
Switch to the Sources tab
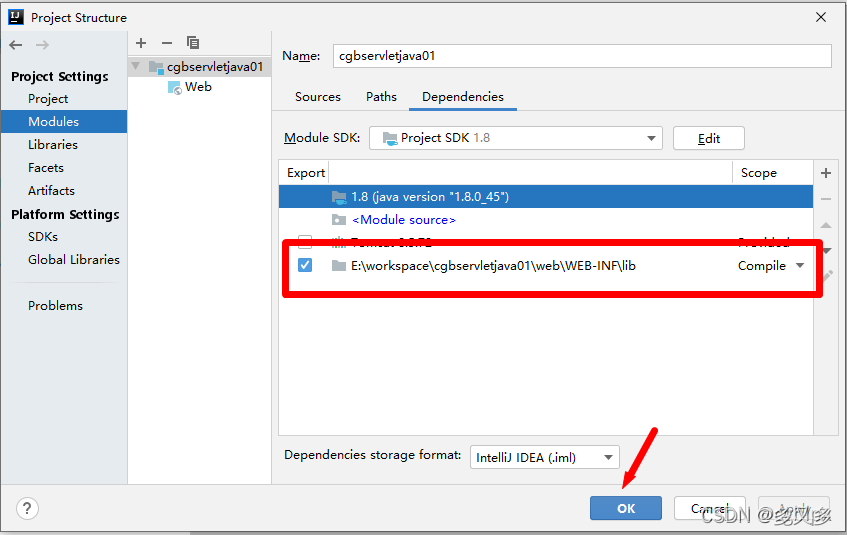click(318, 97)
